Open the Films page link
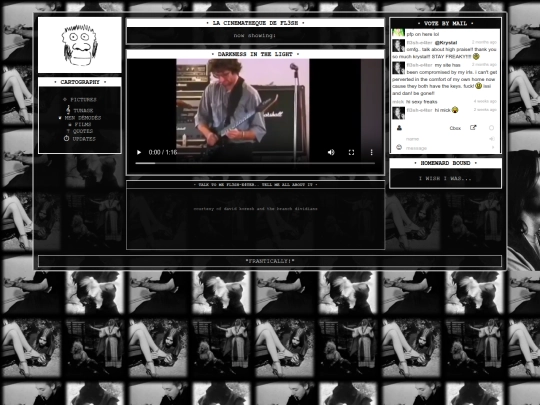 tap(83, 124)
